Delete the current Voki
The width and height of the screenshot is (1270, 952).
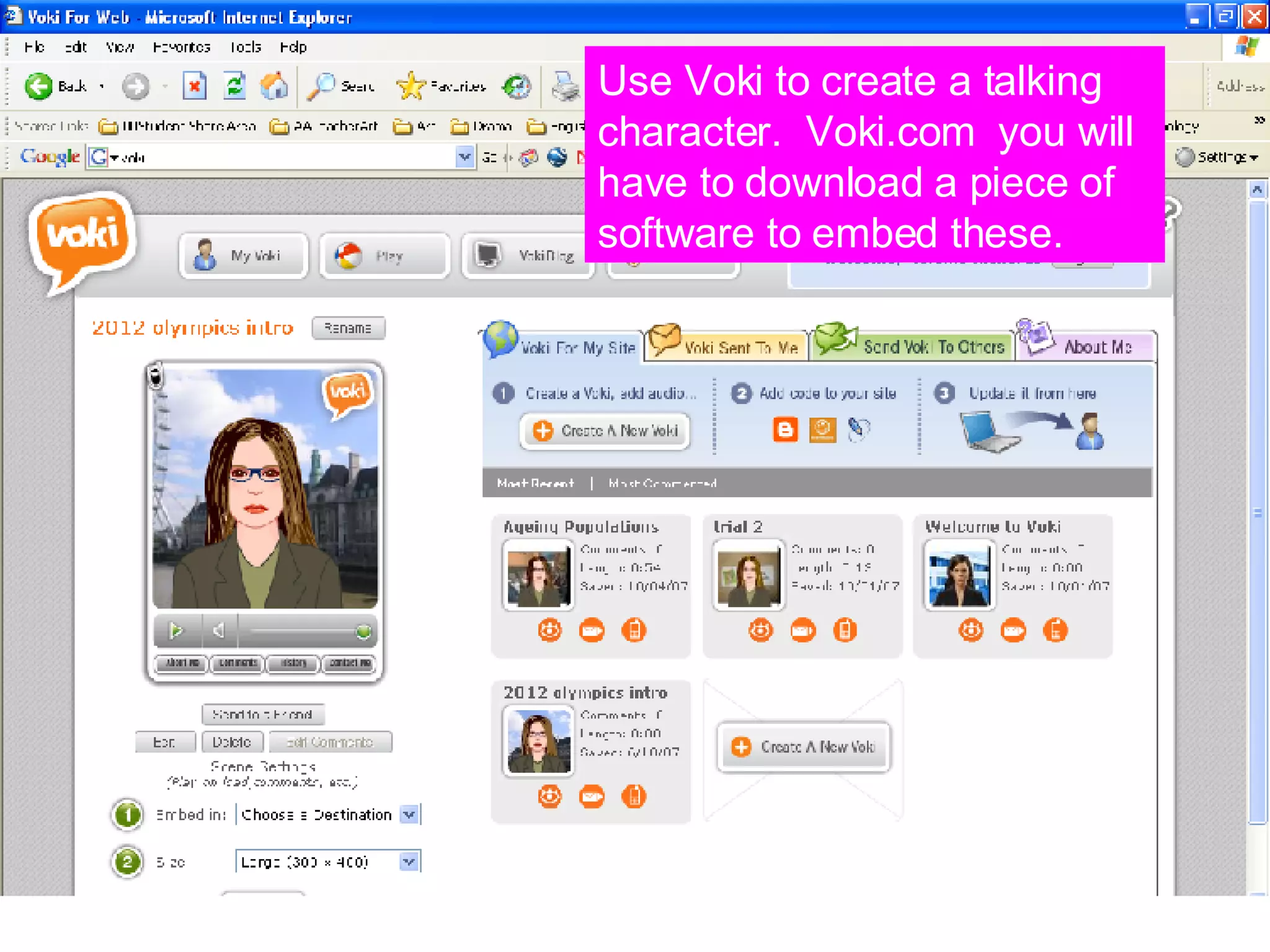click(232, 742)
